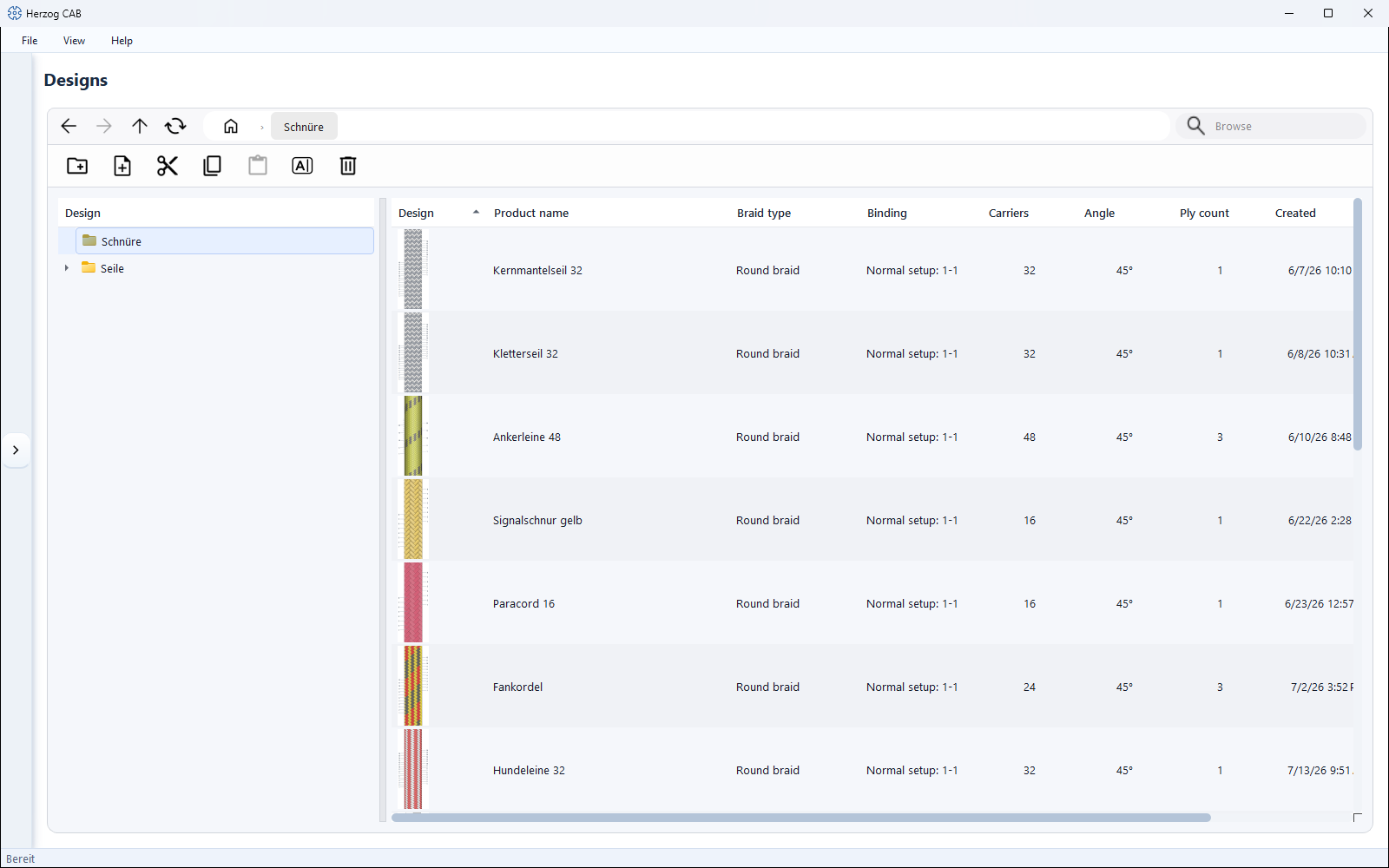Click carriers value 48 for Ankerleine
Viewport: 1389px width, 868px height.
click(x=1030, y=437)
